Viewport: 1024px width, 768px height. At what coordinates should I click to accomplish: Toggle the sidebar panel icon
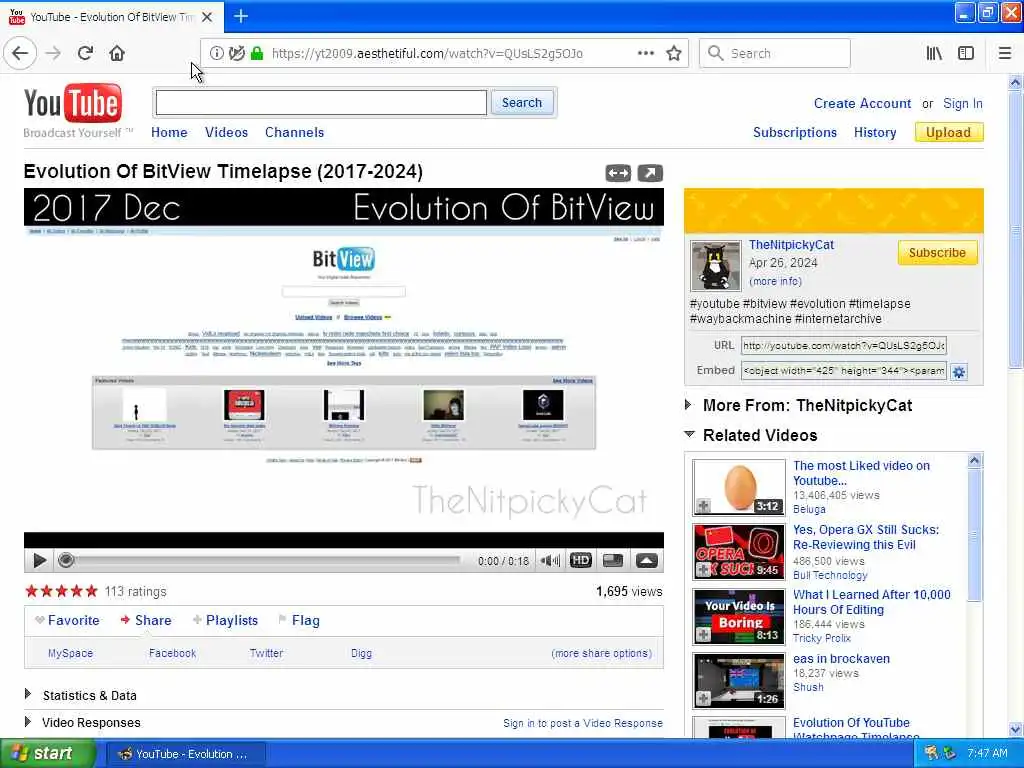pos(966,53)
